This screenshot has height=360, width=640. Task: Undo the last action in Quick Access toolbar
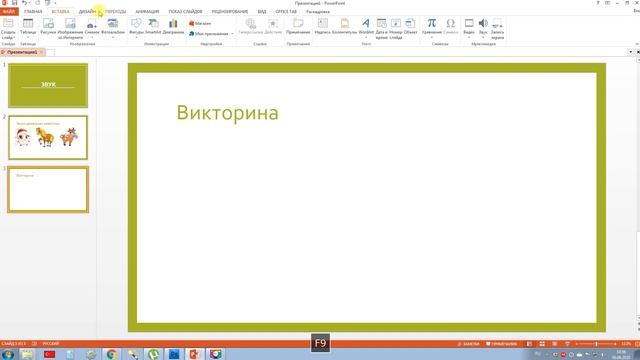coord(24,3)
